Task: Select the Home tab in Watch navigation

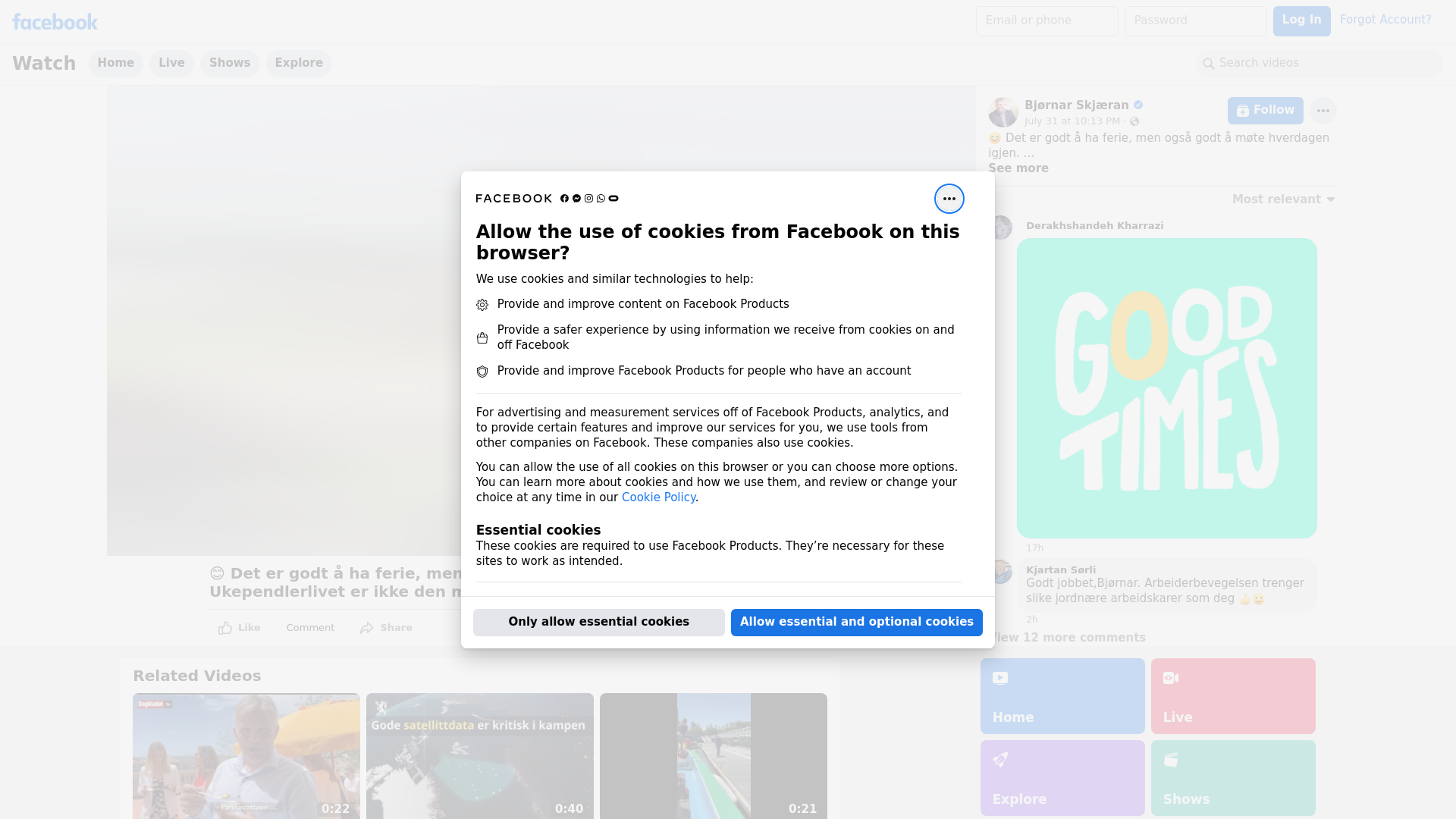Action: [115, 64]
